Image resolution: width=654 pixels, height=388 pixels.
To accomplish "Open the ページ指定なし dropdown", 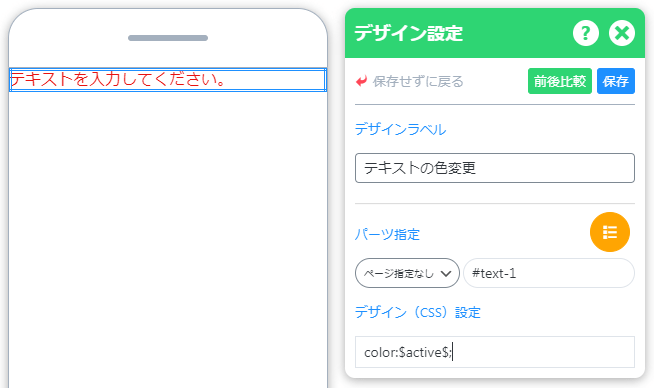I will pyautogui.click(x=407, y=273).
